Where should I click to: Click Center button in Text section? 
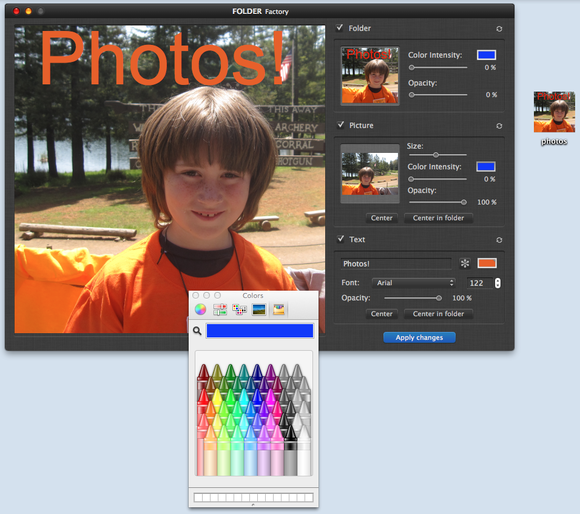(x=381, y=314)
